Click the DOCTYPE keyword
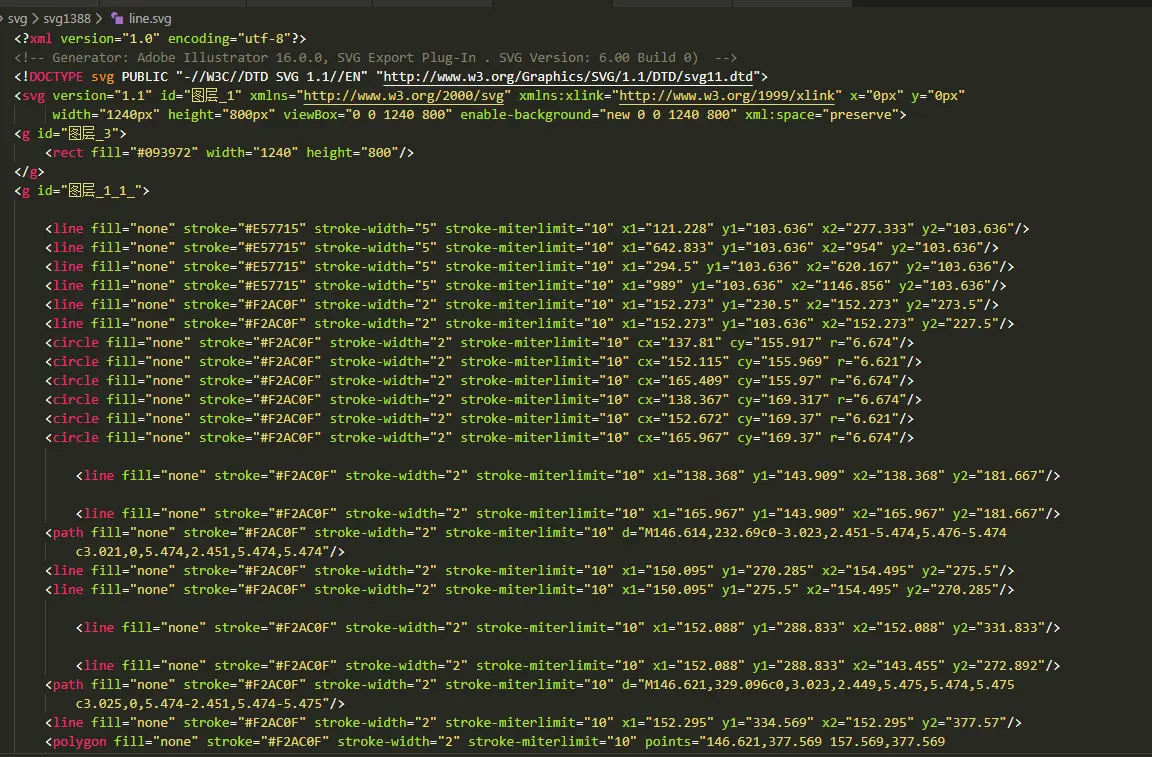The image size is (1152, 757). [x=57, y=76]
